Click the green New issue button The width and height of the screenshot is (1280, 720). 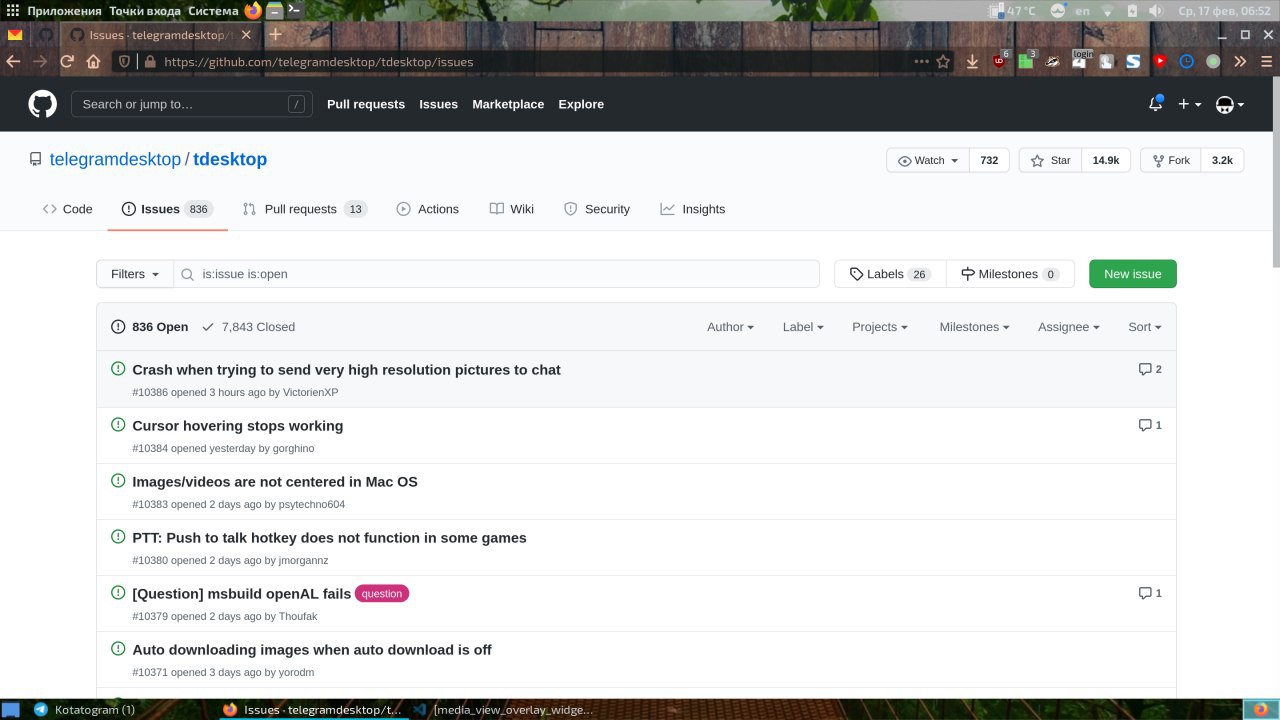click(x=1132, y=274)
